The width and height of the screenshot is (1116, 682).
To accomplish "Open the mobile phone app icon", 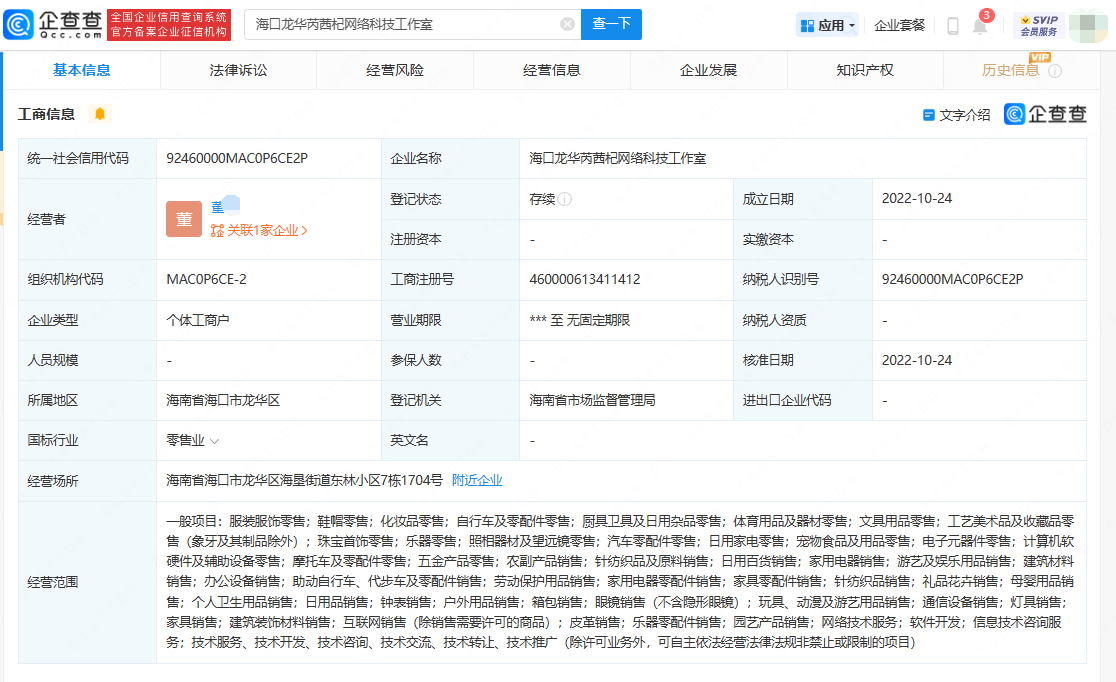I will click(x=952, y=25).
